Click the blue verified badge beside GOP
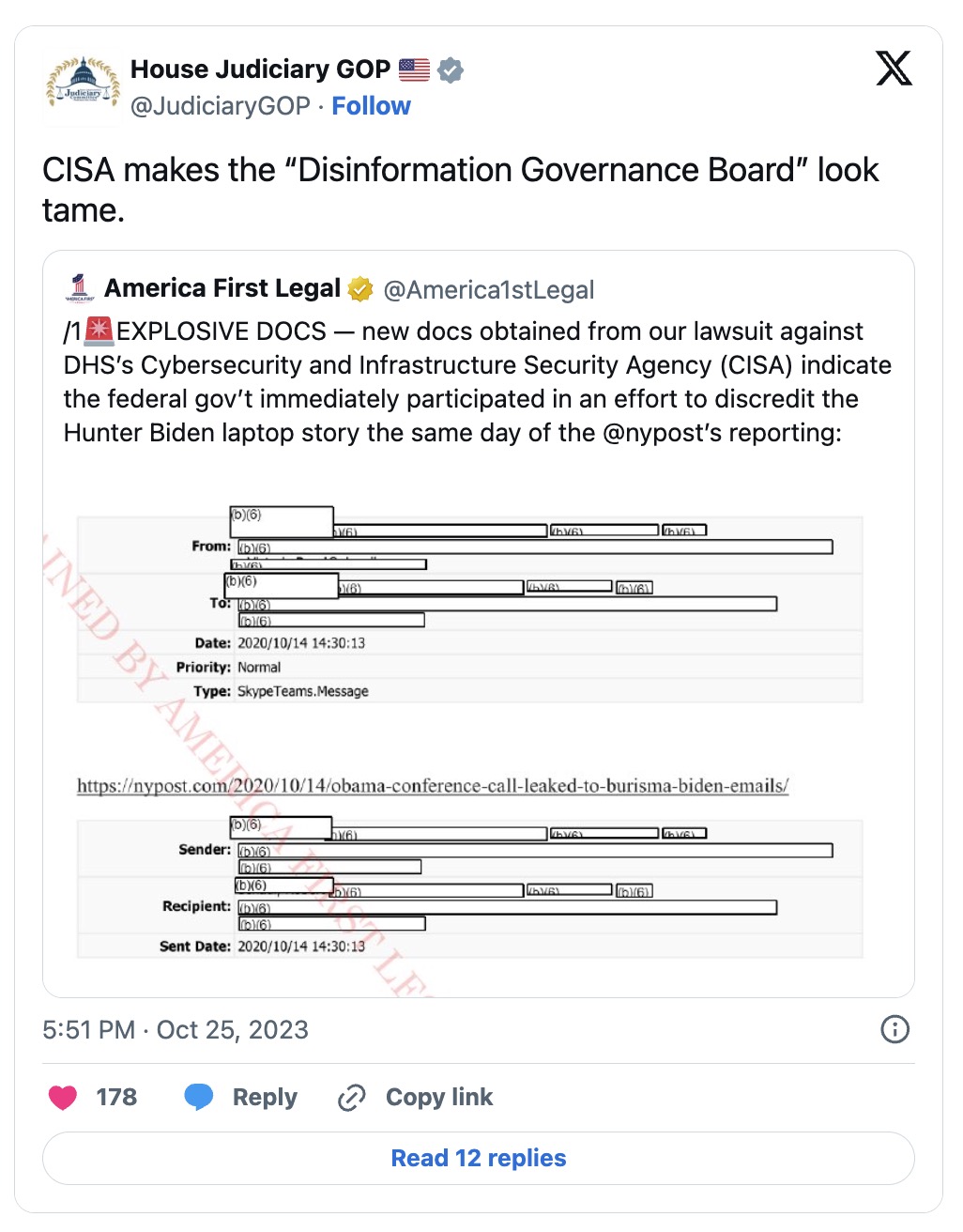The image size is (963, 1232). (x=451, y=70)
